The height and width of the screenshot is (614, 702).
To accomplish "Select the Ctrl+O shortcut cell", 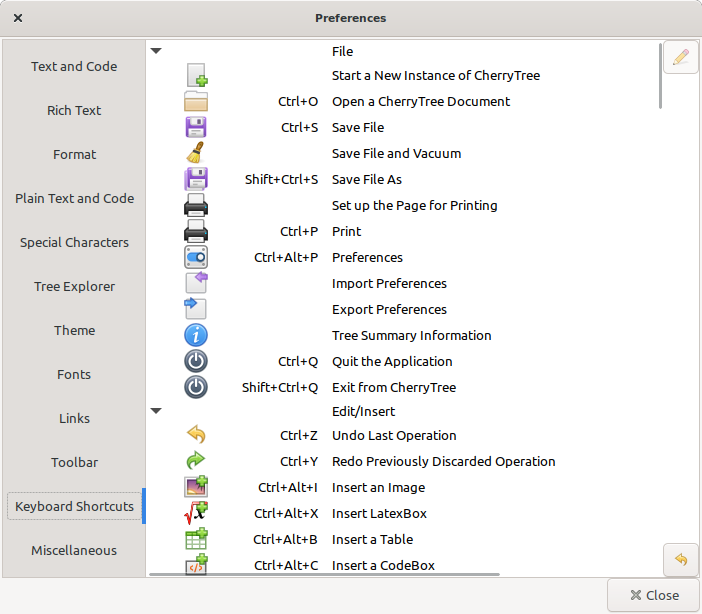I will click(x=298, y=102).
